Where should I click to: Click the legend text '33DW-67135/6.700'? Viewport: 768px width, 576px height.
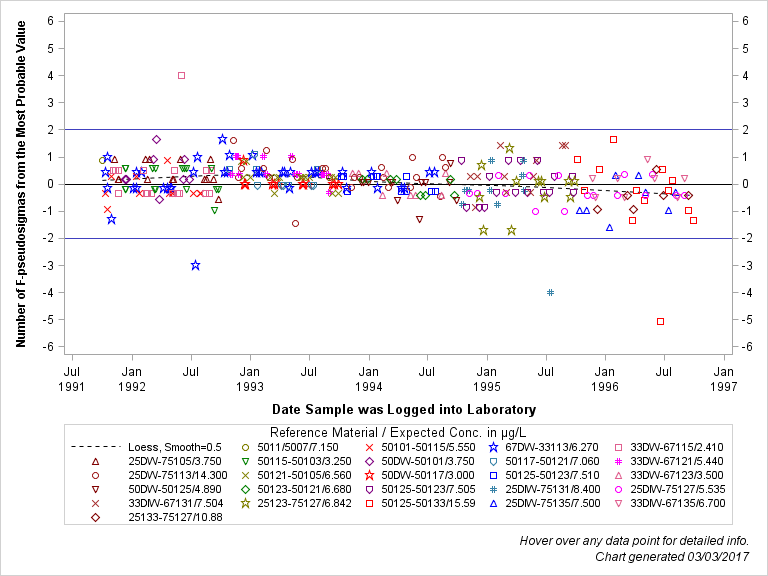pos(677,504)
